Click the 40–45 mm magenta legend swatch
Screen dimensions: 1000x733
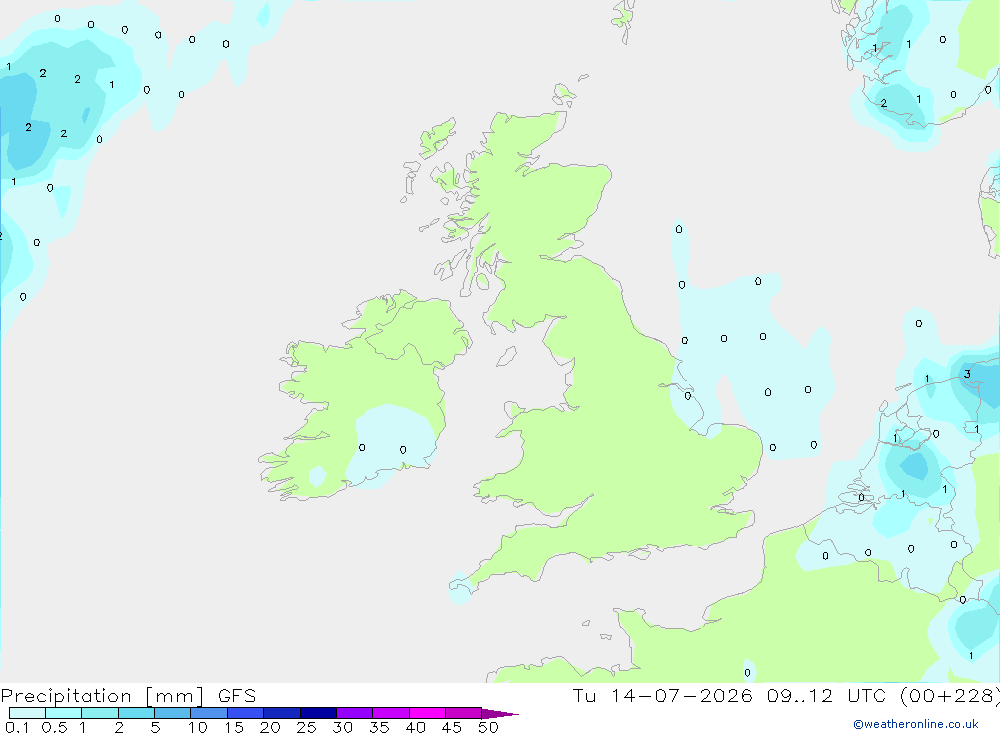click(x=427, y=713)
